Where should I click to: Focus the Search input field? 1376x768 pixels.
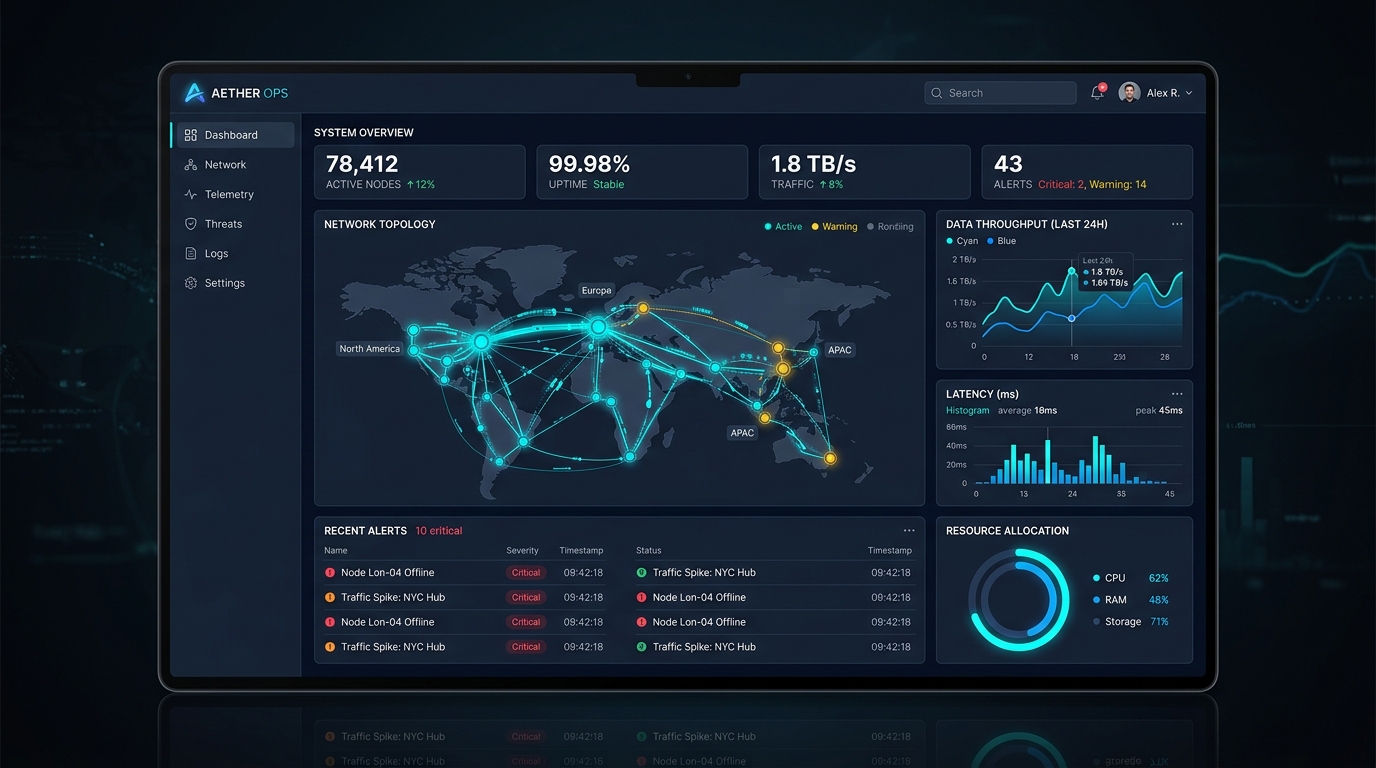[1000, 93]
